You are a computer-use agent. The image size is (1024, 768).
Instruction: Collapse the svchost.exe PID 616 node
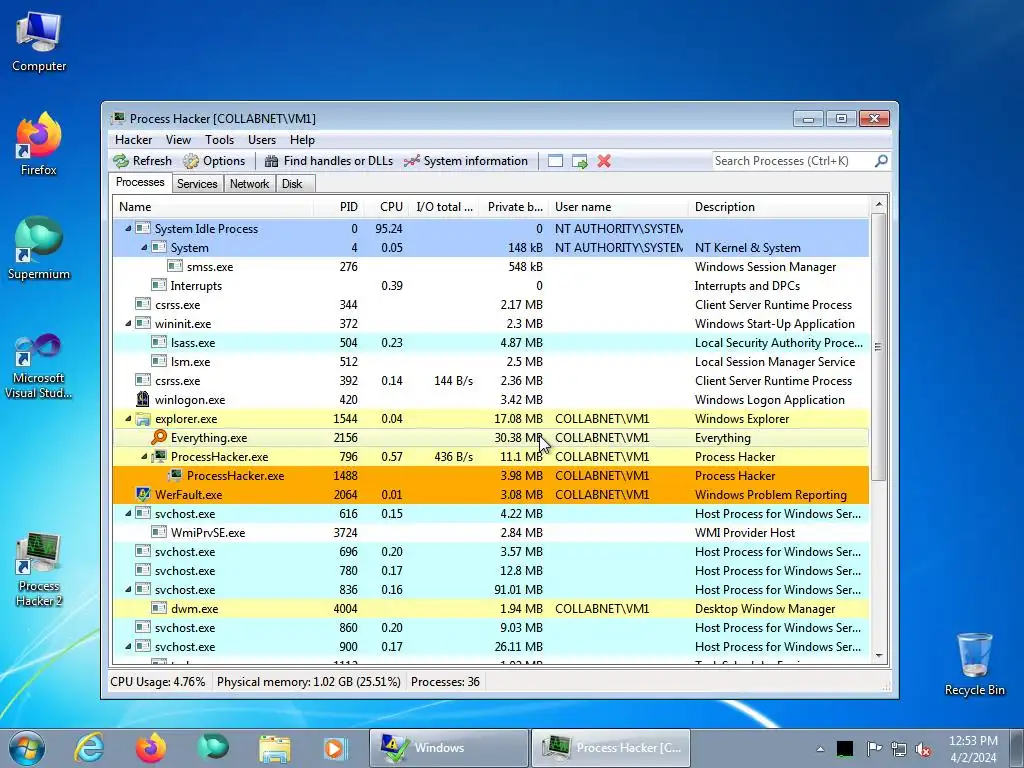(128, 513)
